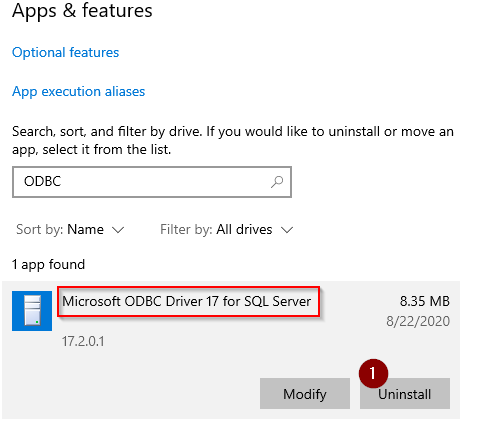Screen dimensions: 487x424
Task: Click the Uninstall button
Action: [x=405, y=394]
